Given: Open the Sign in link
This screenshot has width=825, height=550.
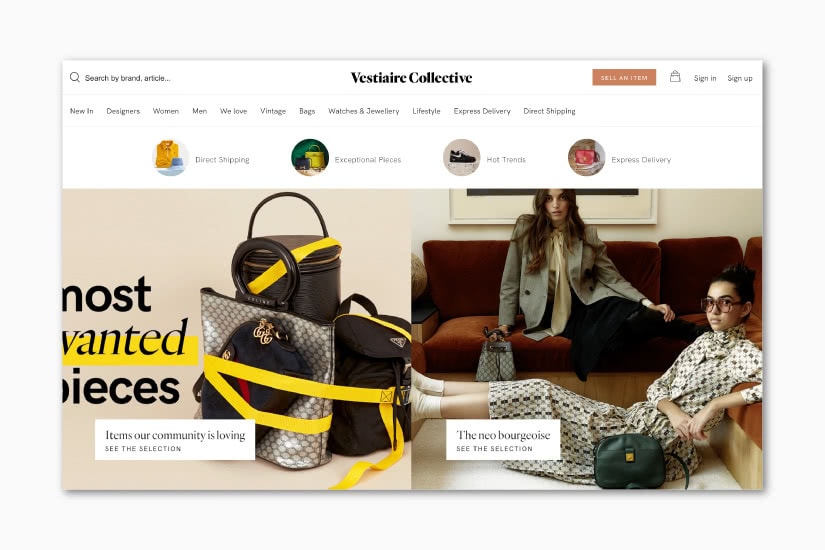Looking at the screenshot, I should tap(705, 78).
